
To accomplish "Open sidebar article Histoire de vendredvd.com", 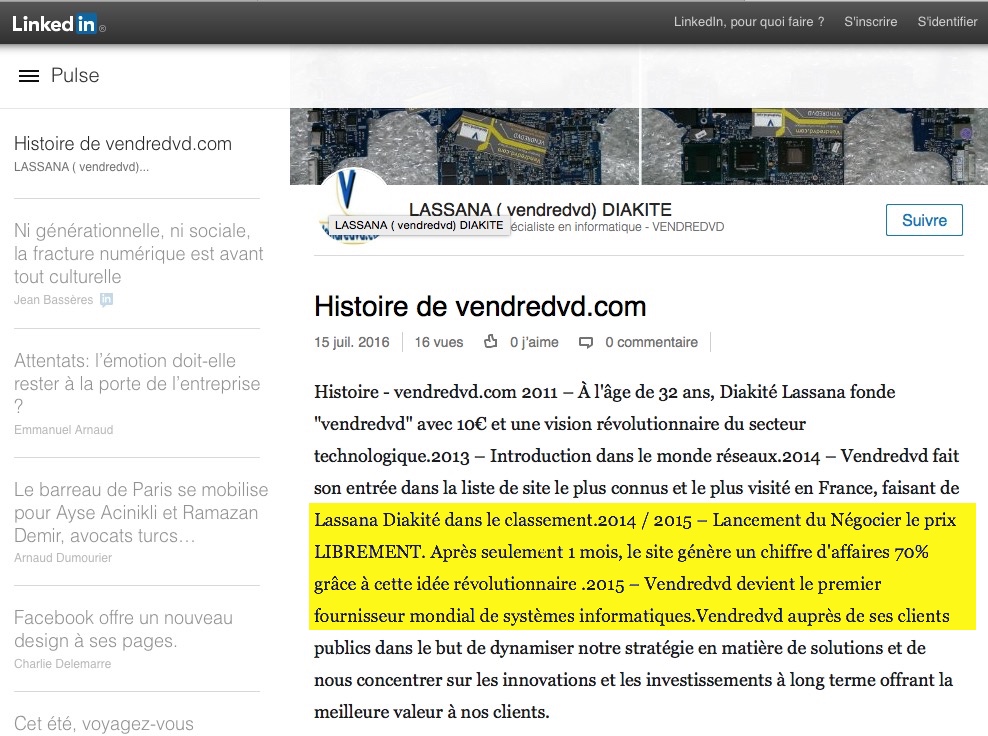I will 123,144.
